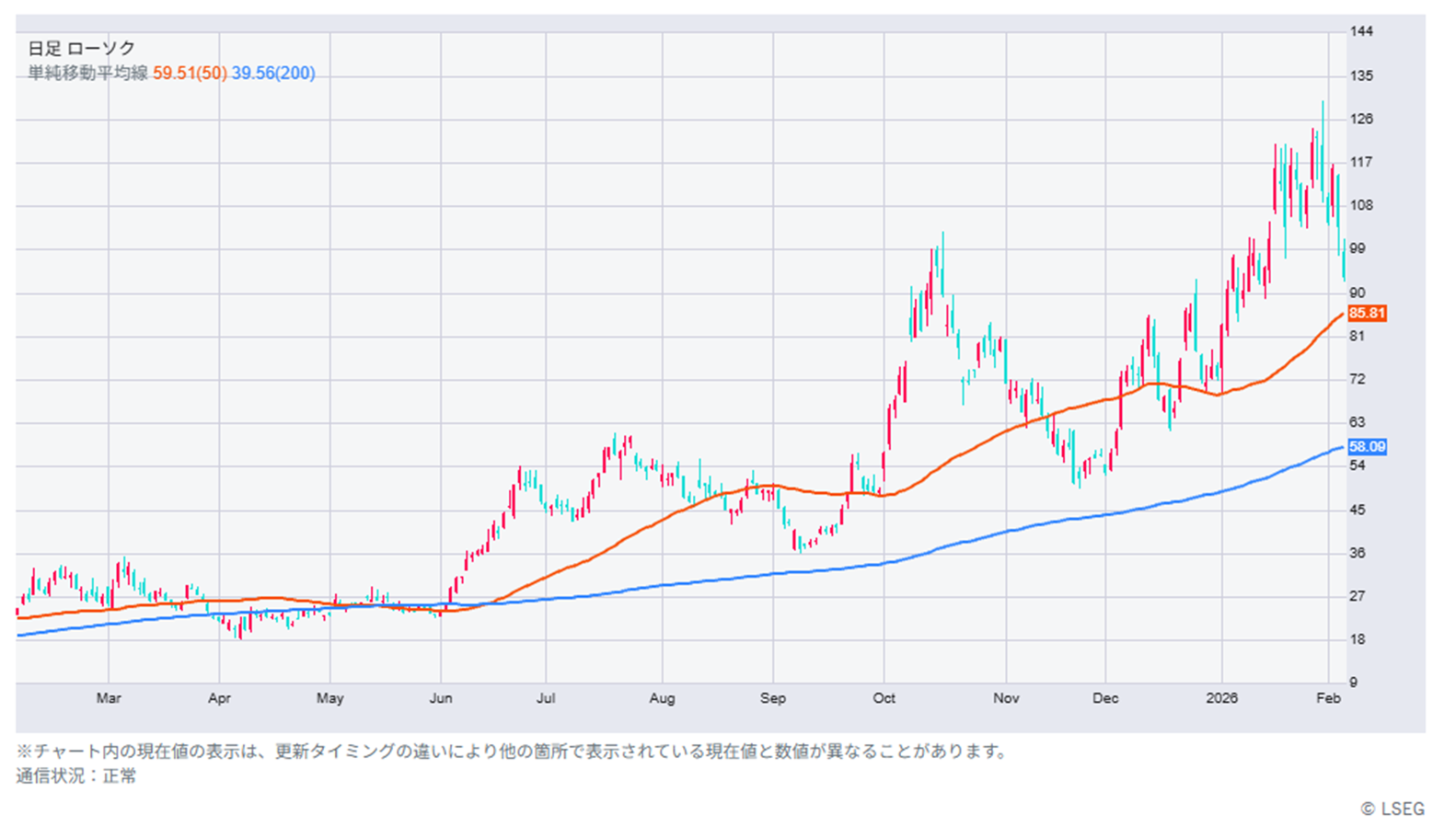This screenshot has height=838, width=1456.
Task: Click the © LSEG copyright text
Action: [x=1392, y=809]
